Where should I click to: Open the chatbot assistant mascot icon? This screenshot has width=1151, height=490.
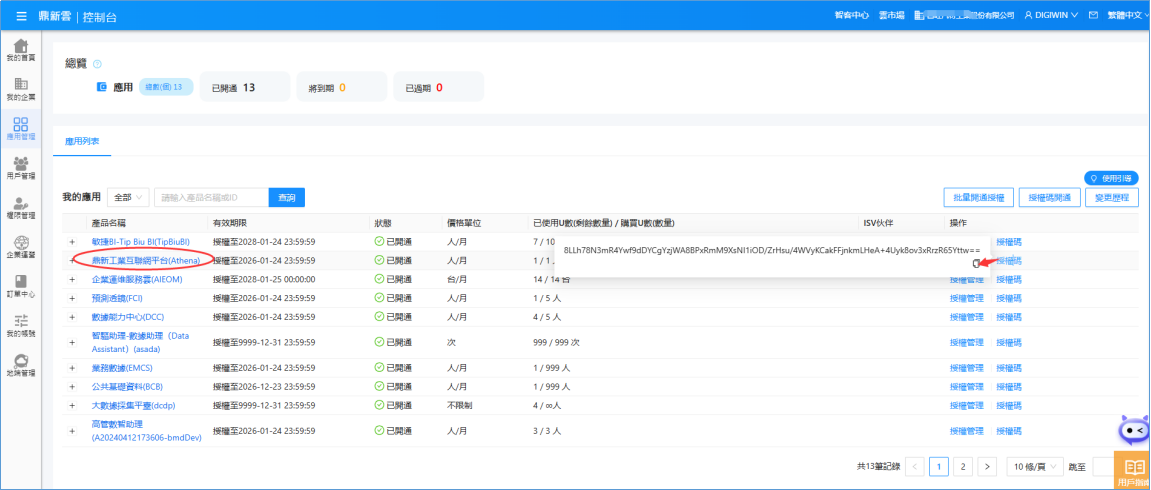click(1133, 430)
